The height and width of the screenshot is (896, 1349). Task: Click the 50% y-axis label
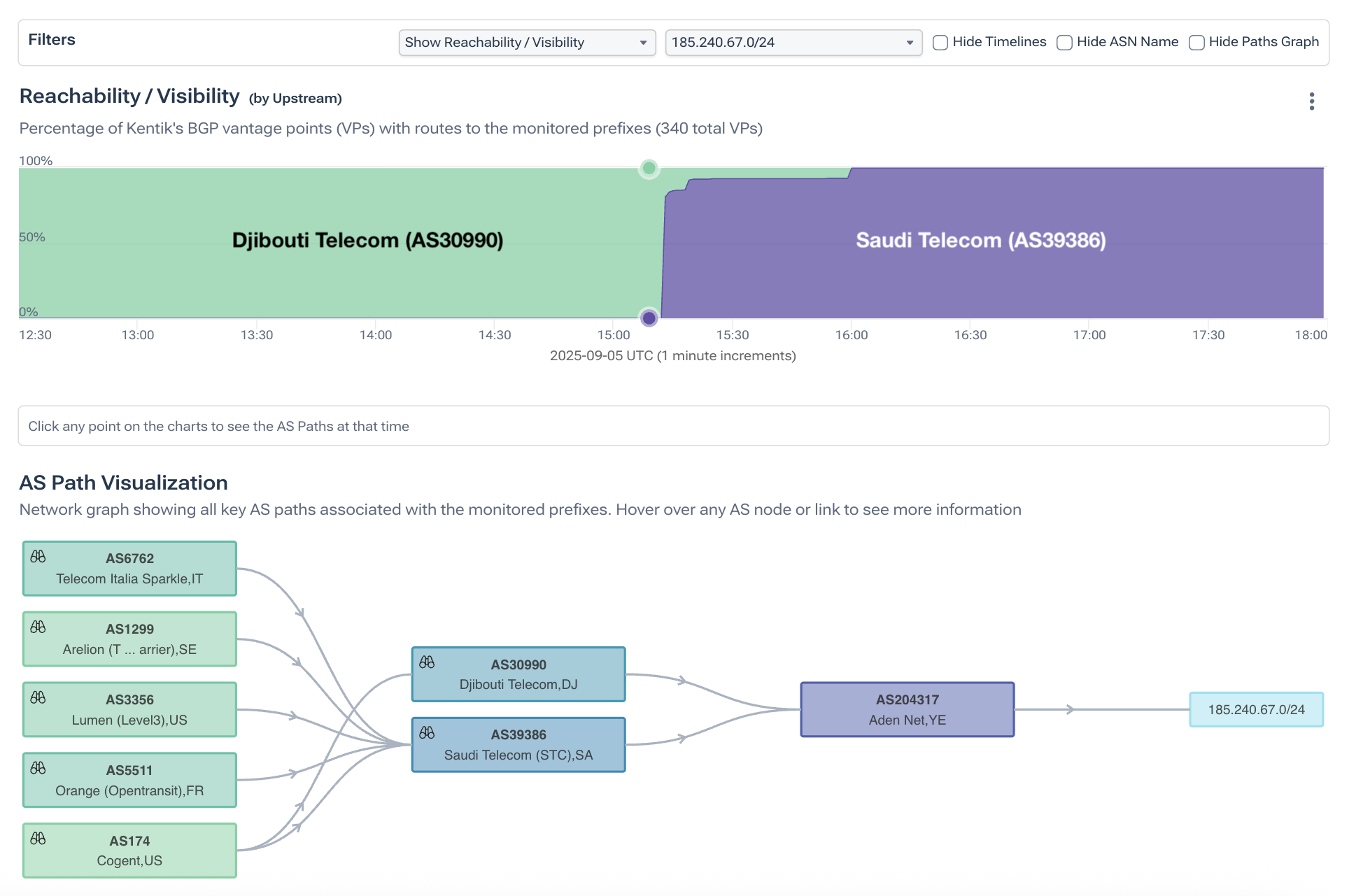tap(32, 237)
